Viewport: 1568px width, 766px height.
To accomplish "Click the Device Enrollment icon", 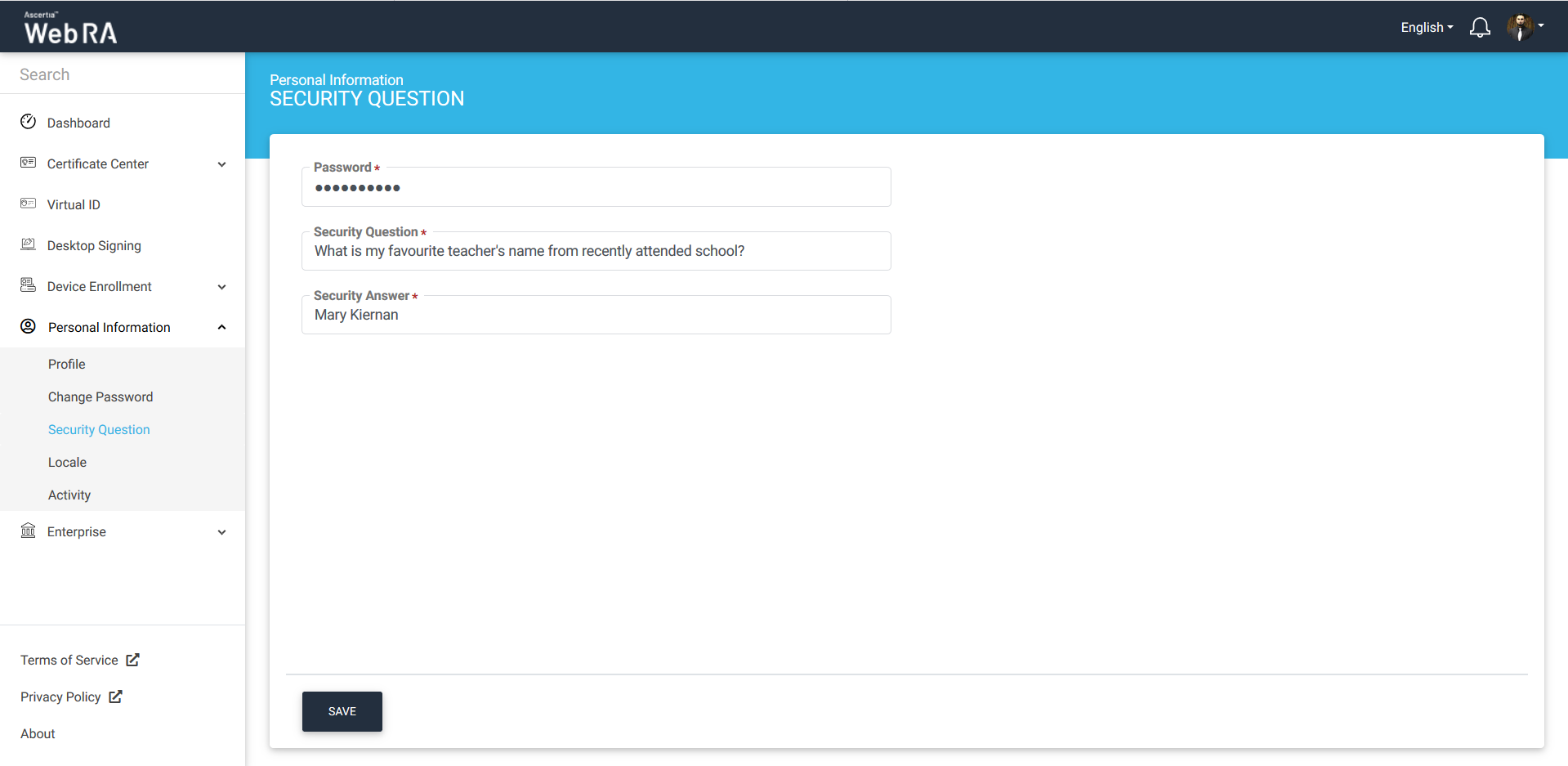I will pos(28,285).
